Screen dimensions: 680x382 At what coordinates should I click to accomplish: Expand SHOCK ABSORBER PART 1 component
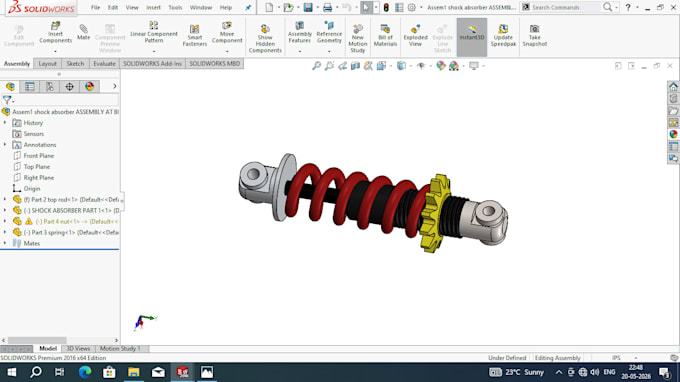(5, 210)
